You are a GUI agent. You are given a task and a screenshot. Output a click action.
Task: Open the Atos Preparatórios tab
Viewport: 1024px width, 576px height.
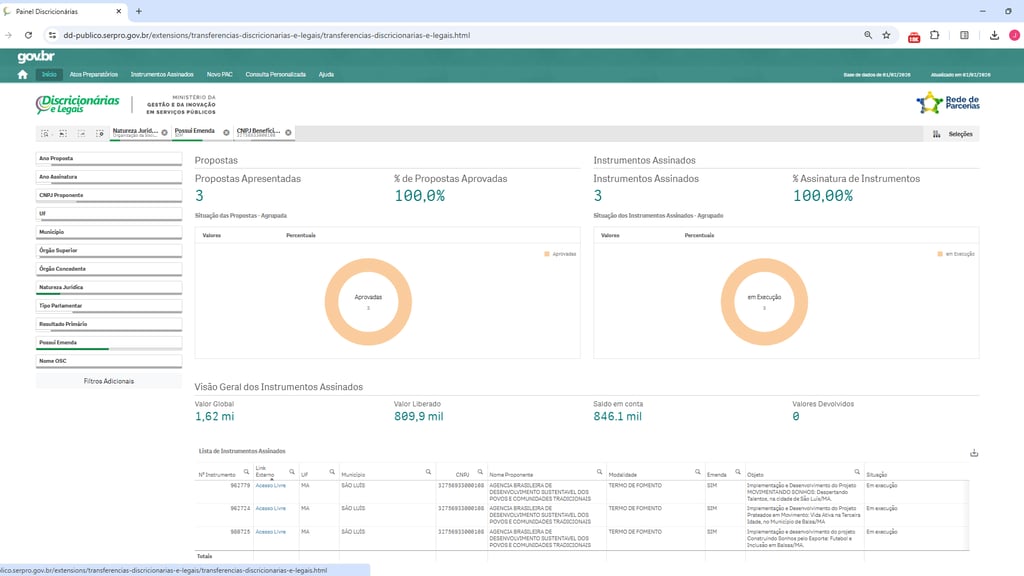(x=94, y=74)
